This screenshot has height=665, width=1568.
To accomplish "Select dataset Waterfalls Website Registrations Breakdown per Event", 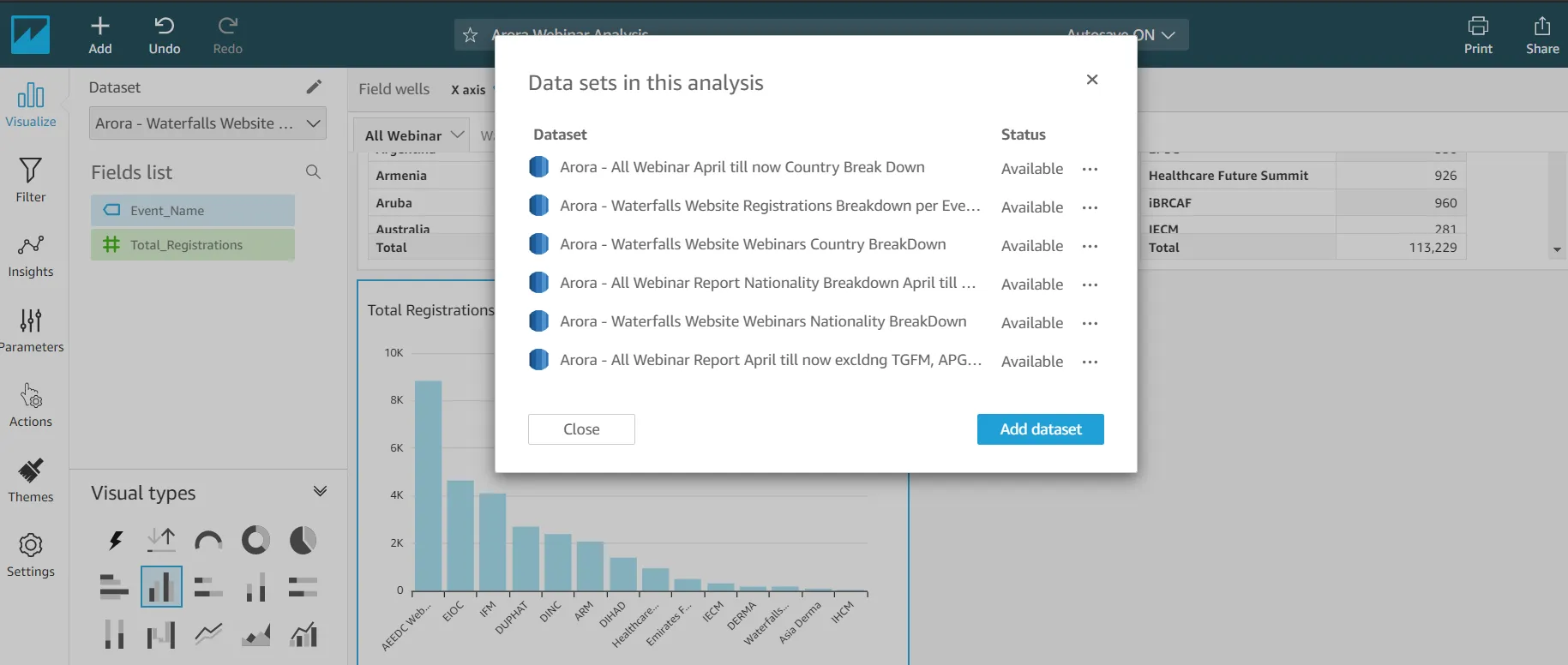I will [770, 206].
